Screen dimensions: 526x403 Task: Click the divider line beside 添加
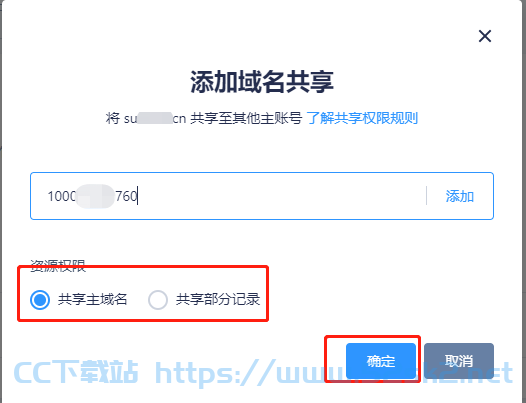[x=426, y=196]
